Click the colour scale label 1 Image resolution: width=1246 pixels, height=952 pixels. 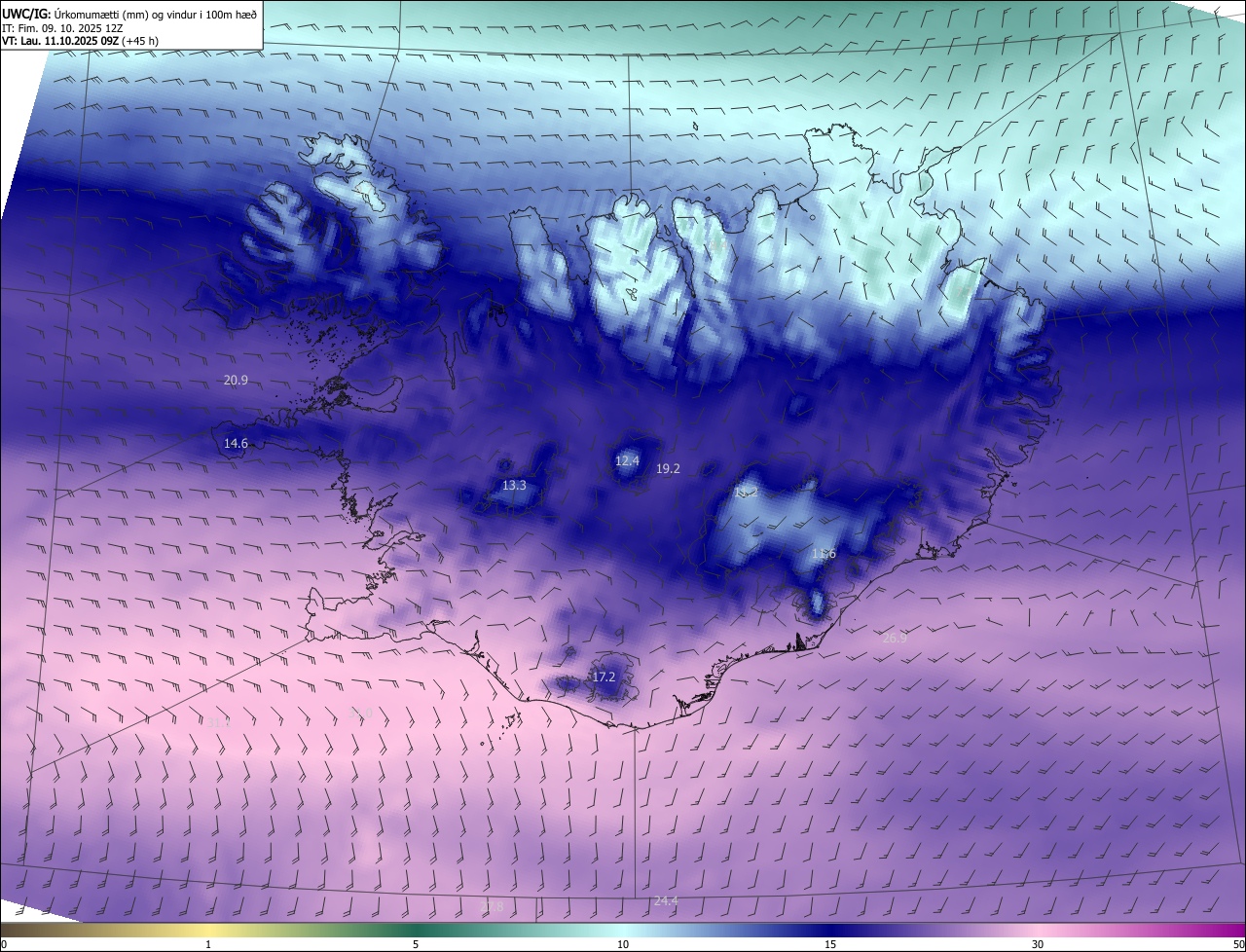click(208, 945)
